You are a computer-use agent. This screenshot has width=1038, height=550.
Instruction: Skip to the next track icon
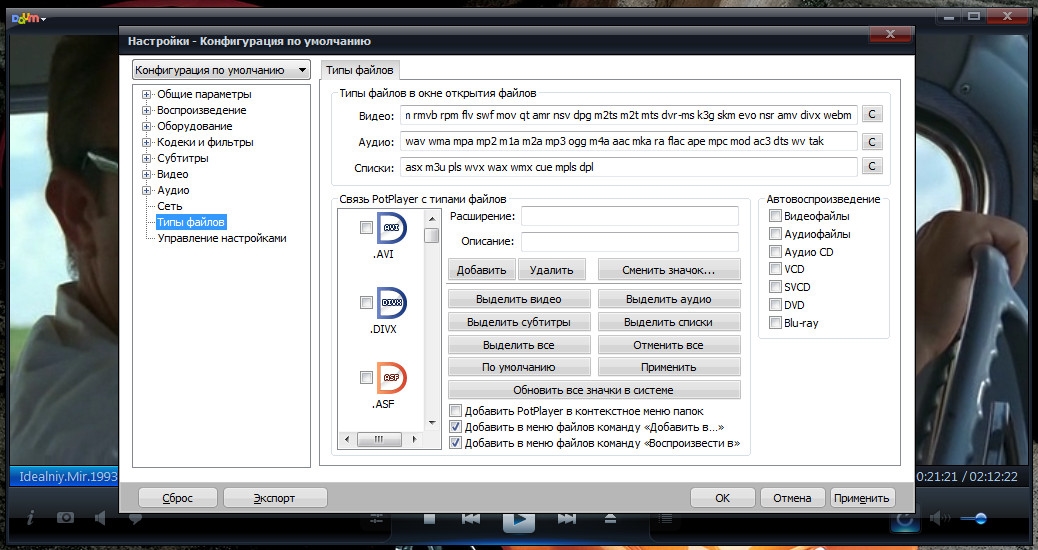(x=567, y=518)
